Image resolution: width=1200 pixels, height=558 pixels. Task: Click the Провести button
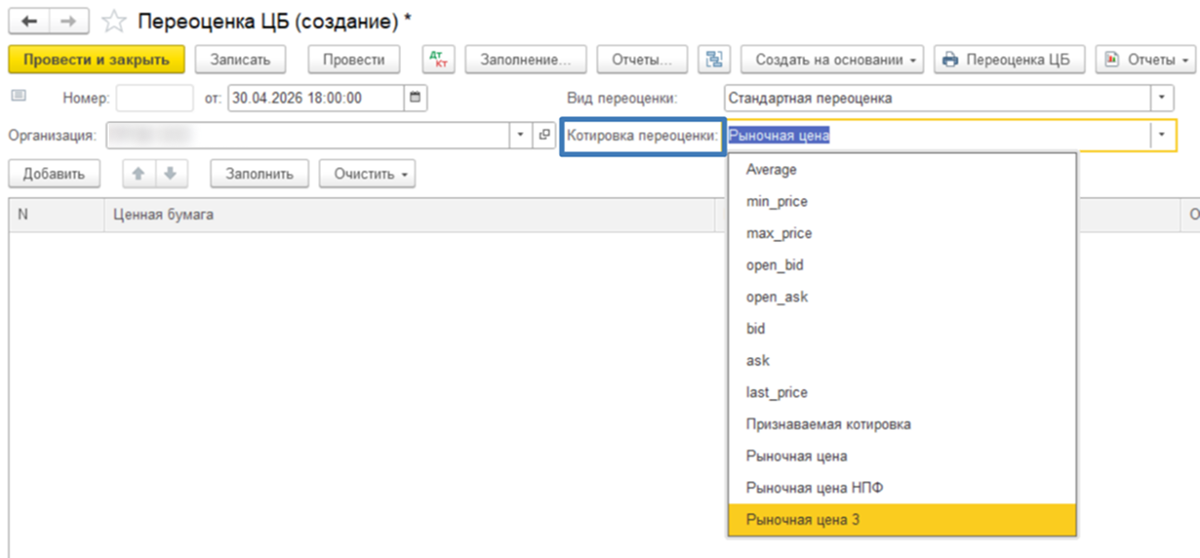tap(354, 59)
